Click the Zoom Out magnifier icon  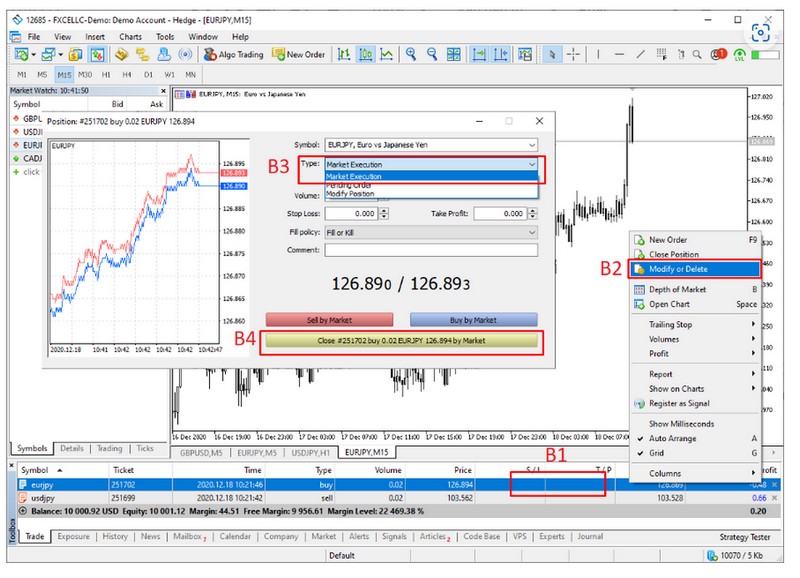[432, 54]
